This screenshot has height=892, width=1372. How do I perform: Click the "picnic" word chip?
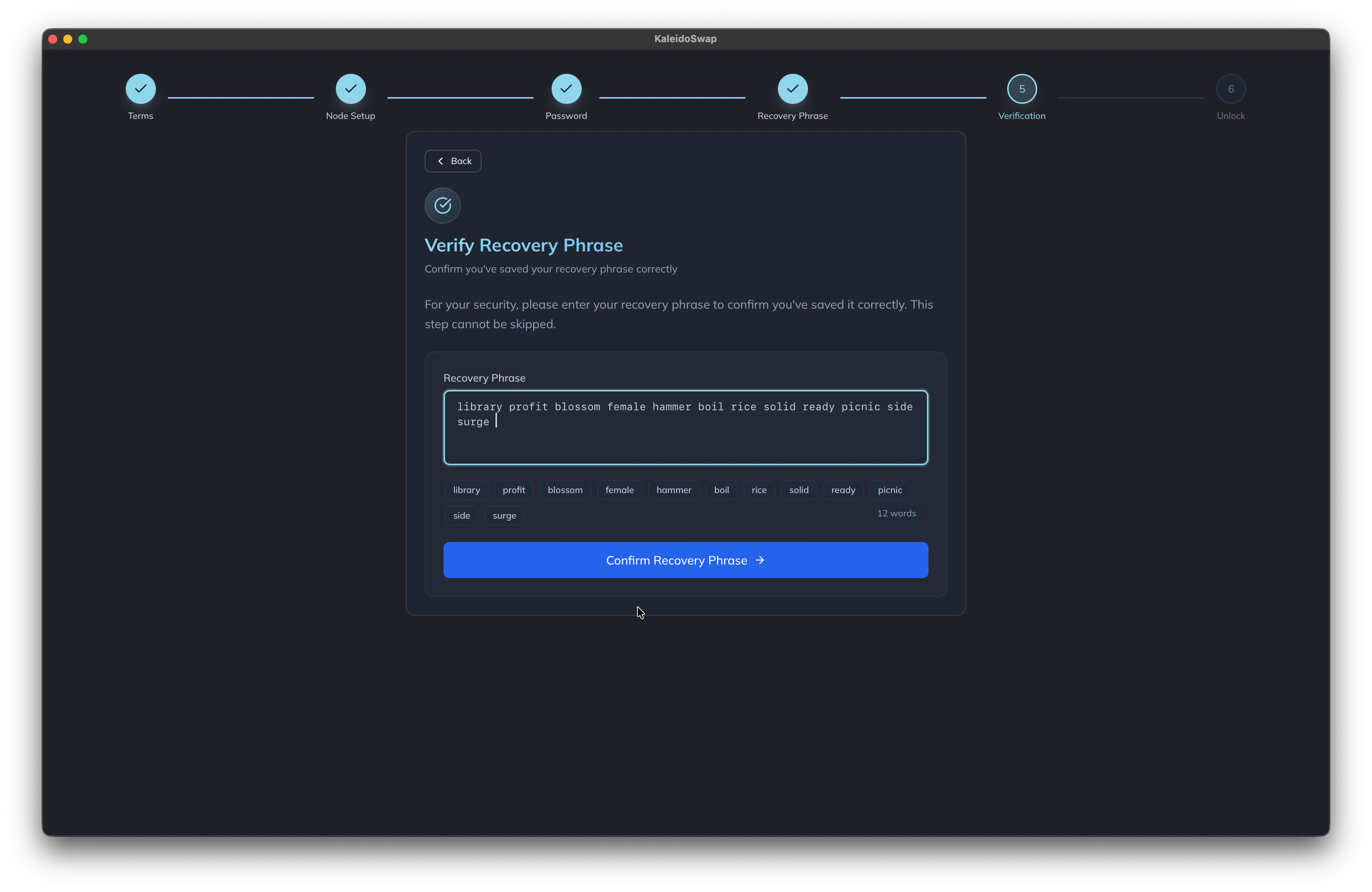tap(889, 490)
